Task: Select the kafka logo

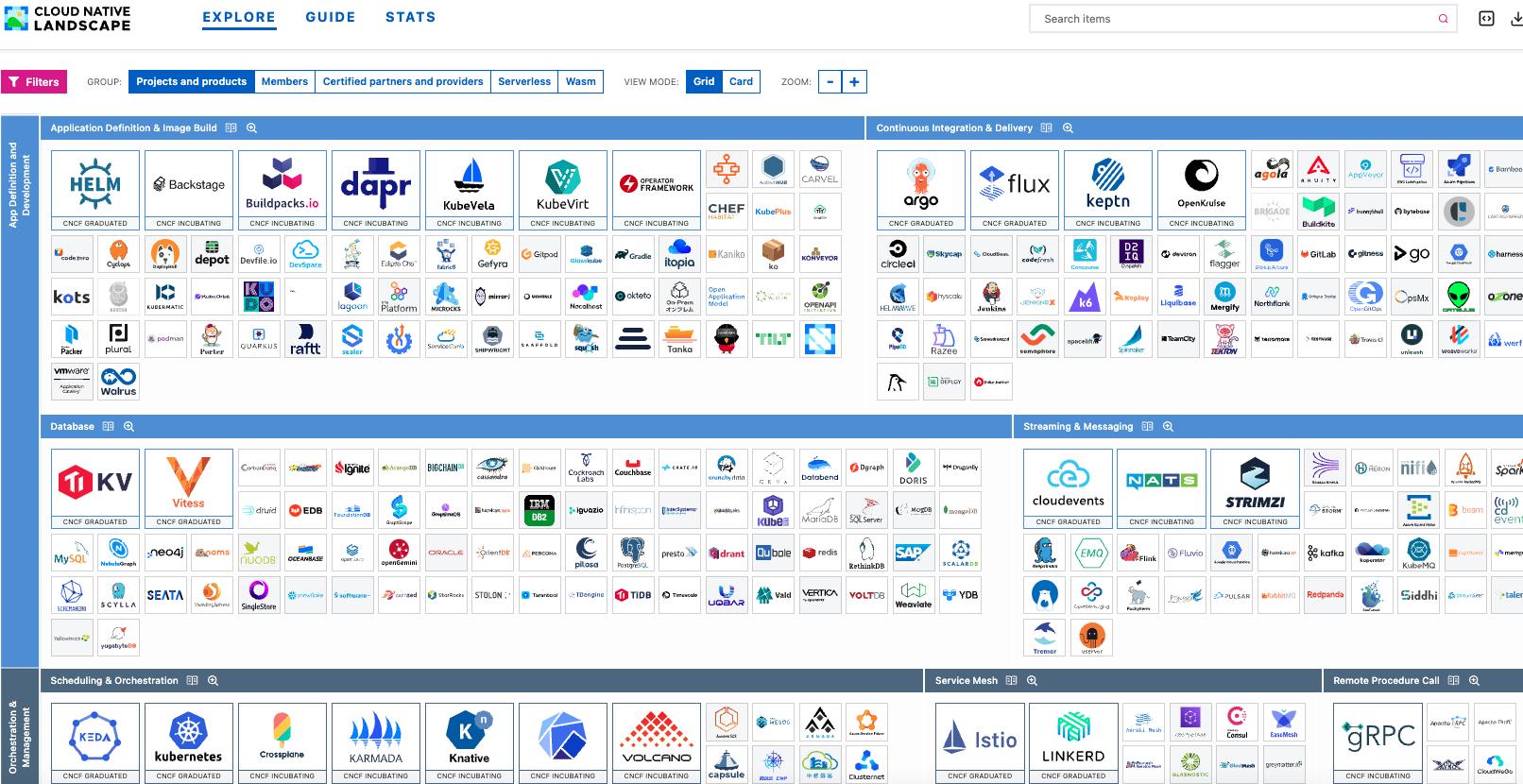Action: 1326,553
